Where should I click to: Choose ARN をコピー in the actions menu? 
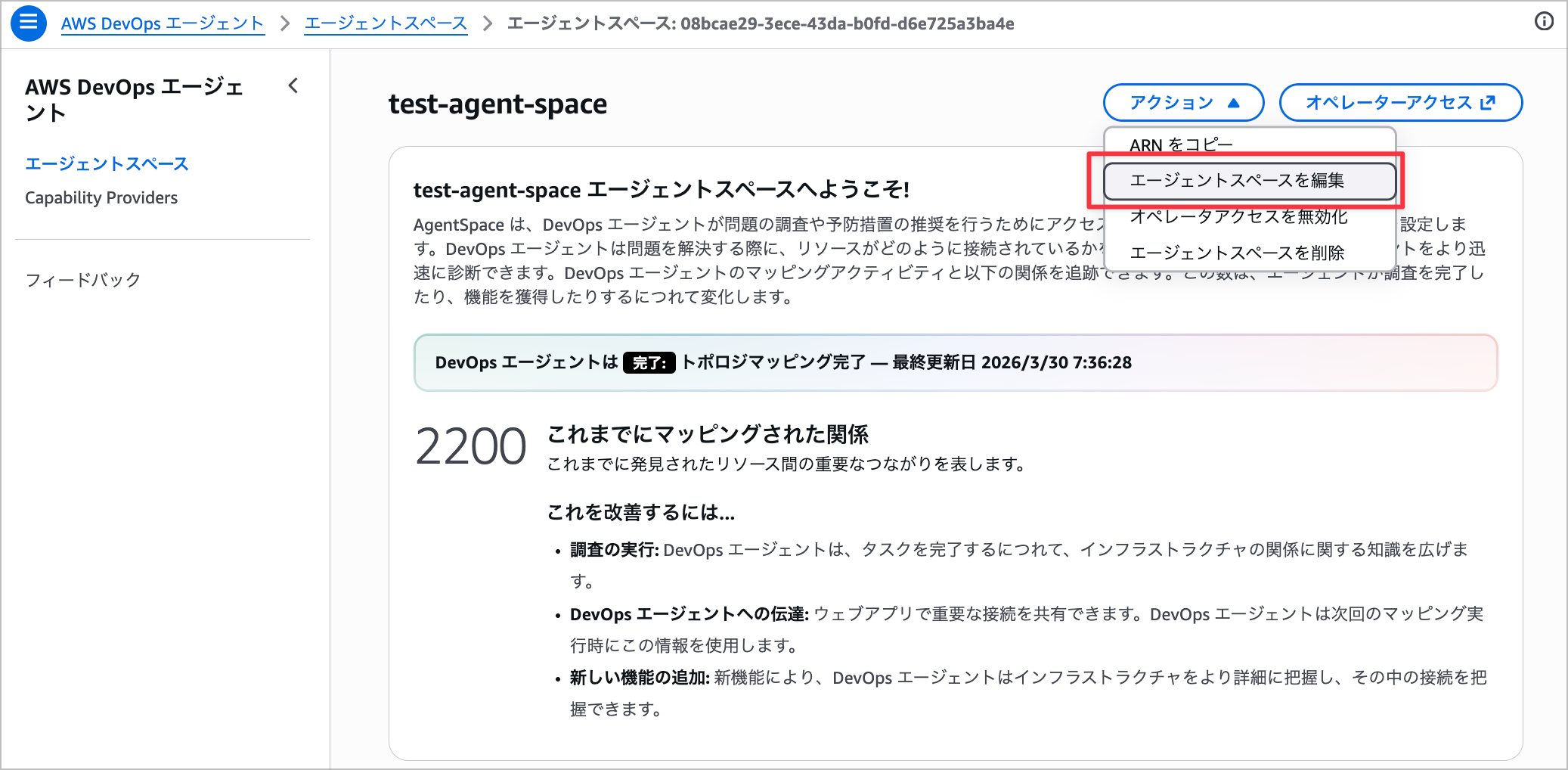1181,144
